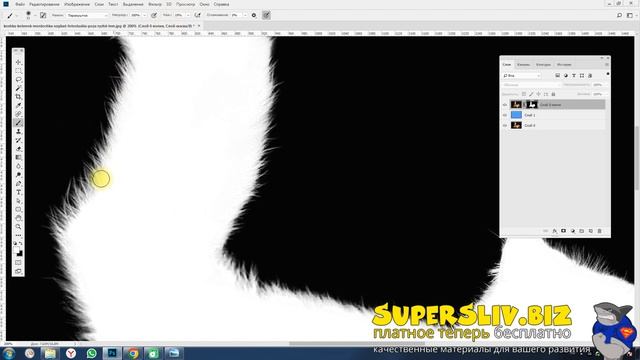Delete layer with trash icon
The width and height of the screenshot is (640, 360).
[x=600, y=231]
